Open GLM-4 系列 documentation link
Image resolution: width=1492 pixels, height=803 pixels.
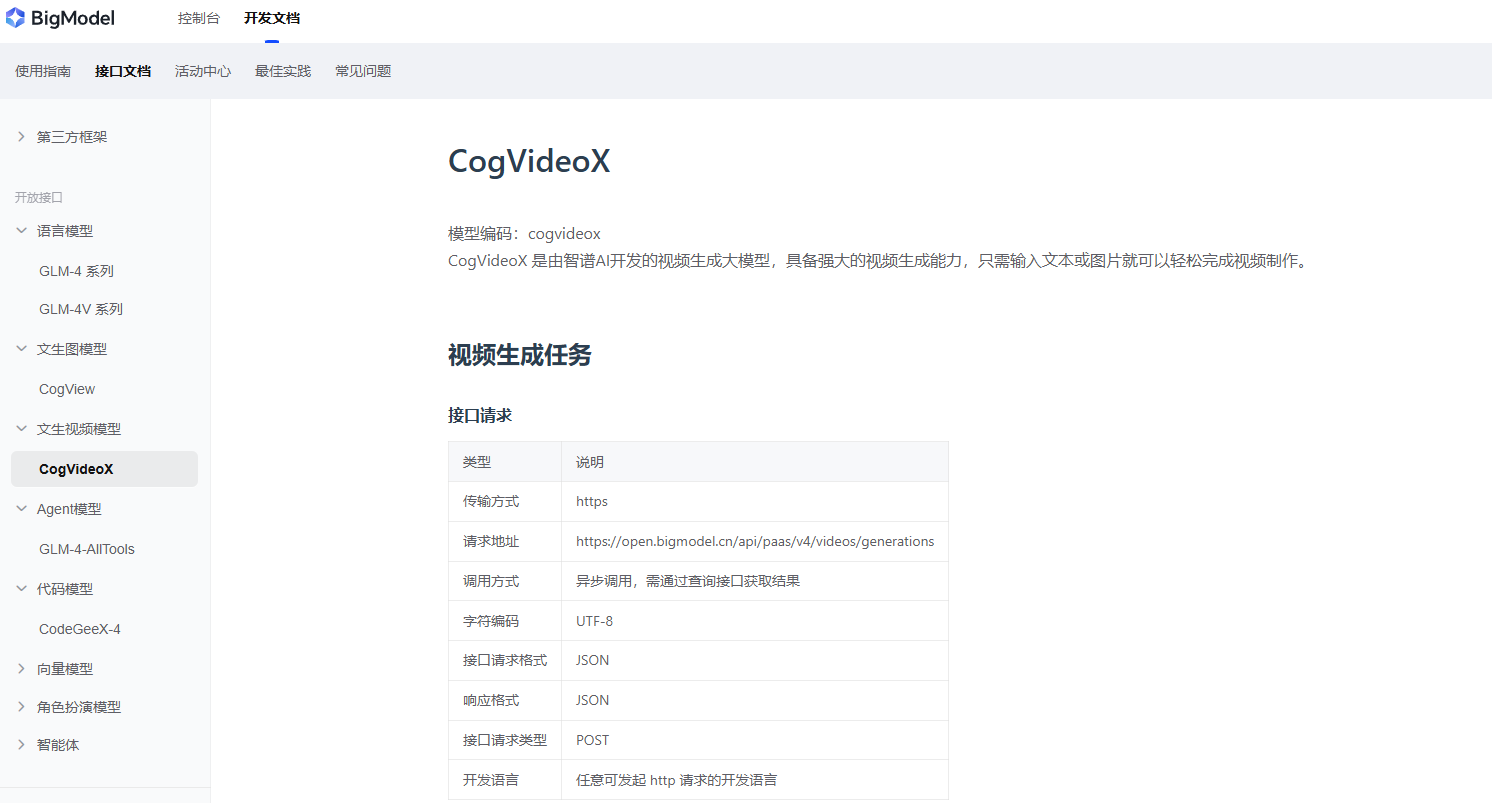pyautogui.click(x=76, y=271)
